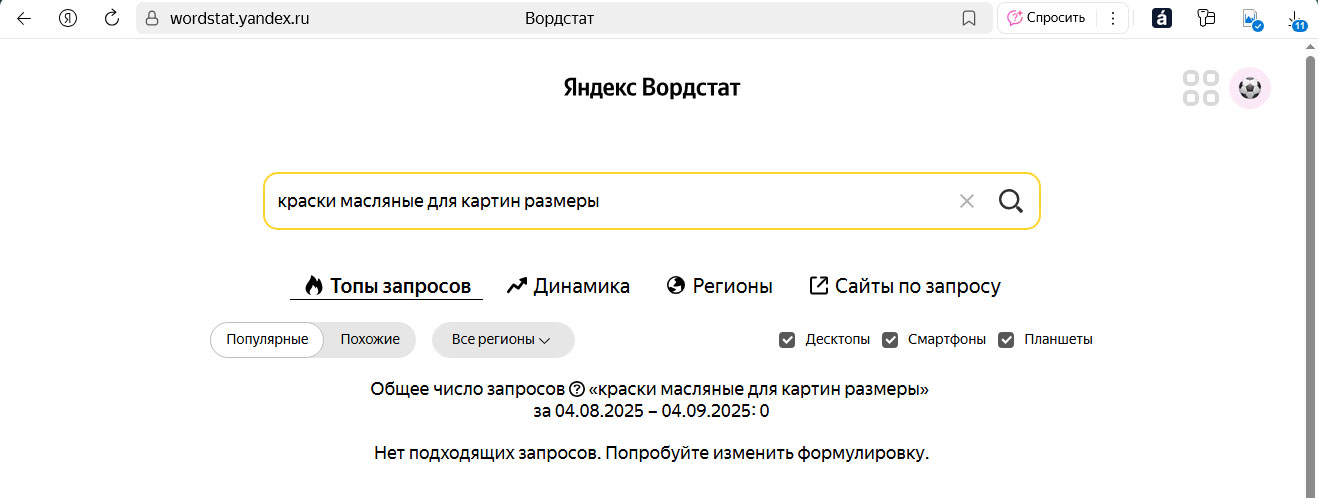Uncheck the Десктопы checkbox
1318x498 pixels.
(787, 339)
